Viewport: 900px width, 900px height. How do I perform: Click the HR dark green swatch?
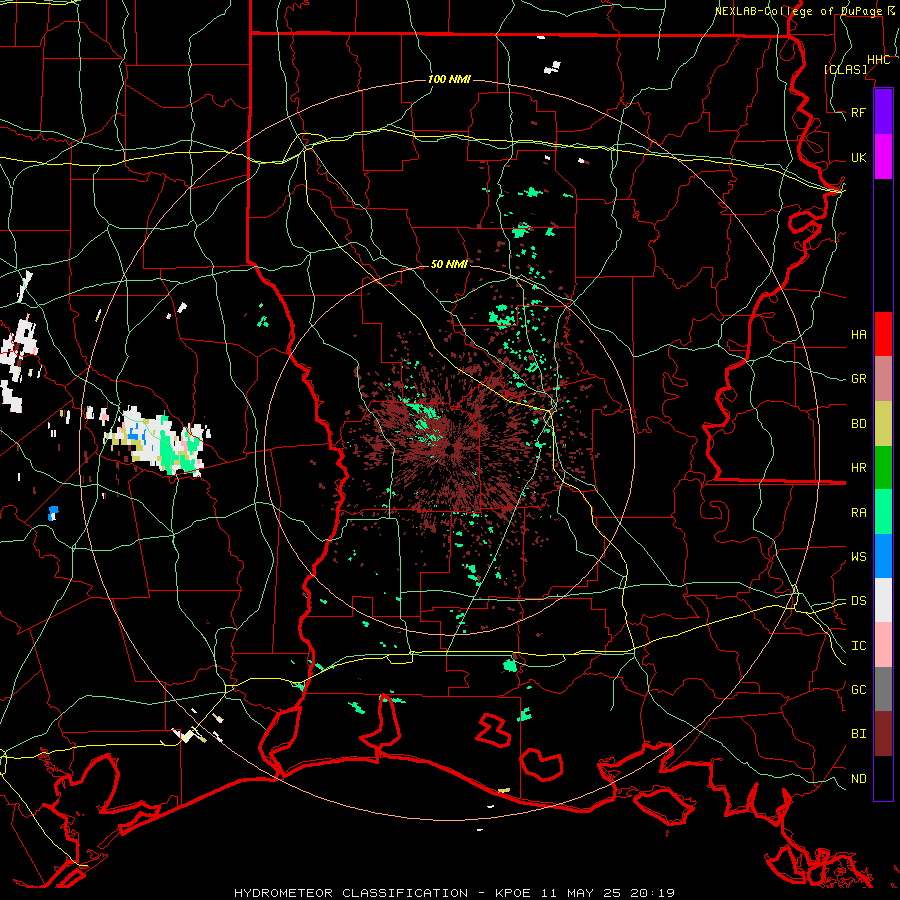coord(883,467)
